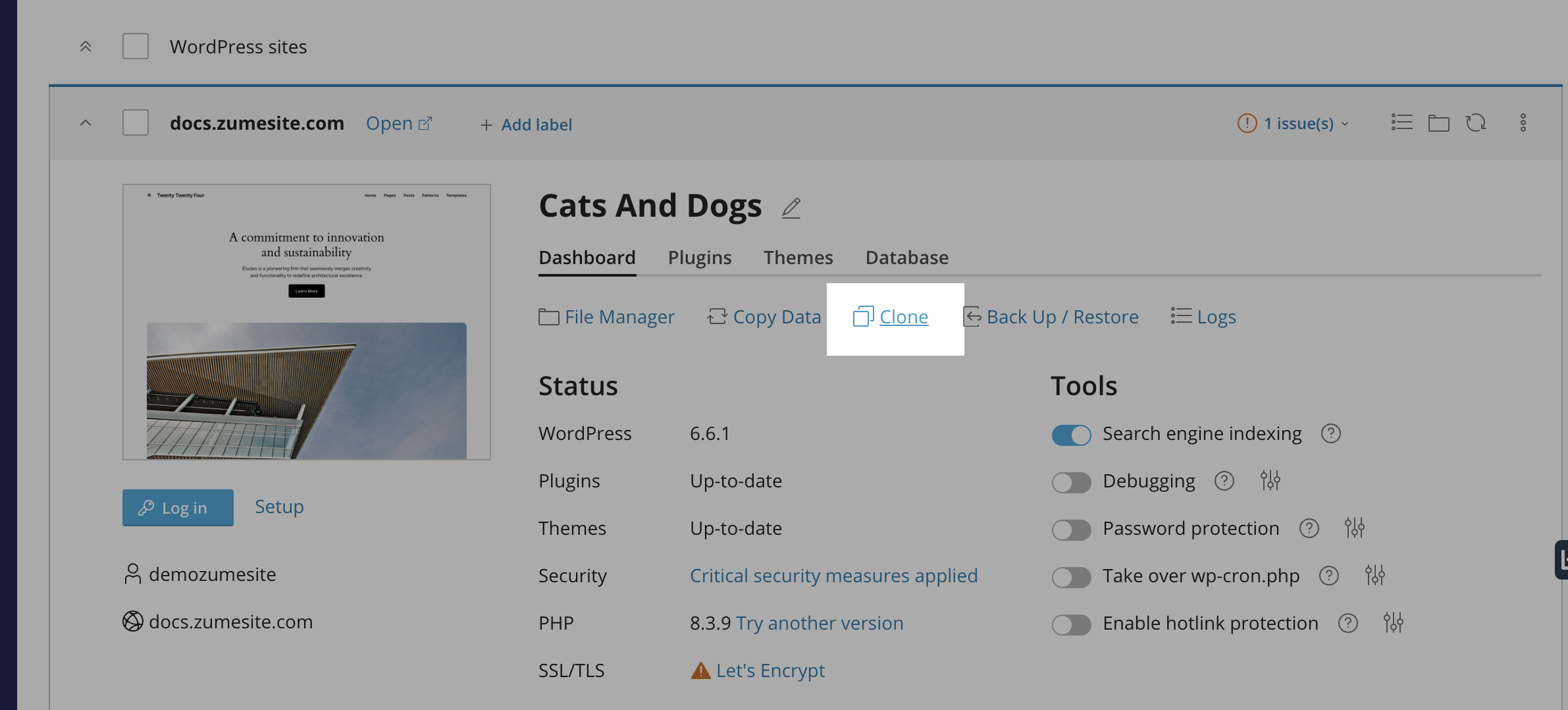Log in to WordPress admin

point(178,508)
